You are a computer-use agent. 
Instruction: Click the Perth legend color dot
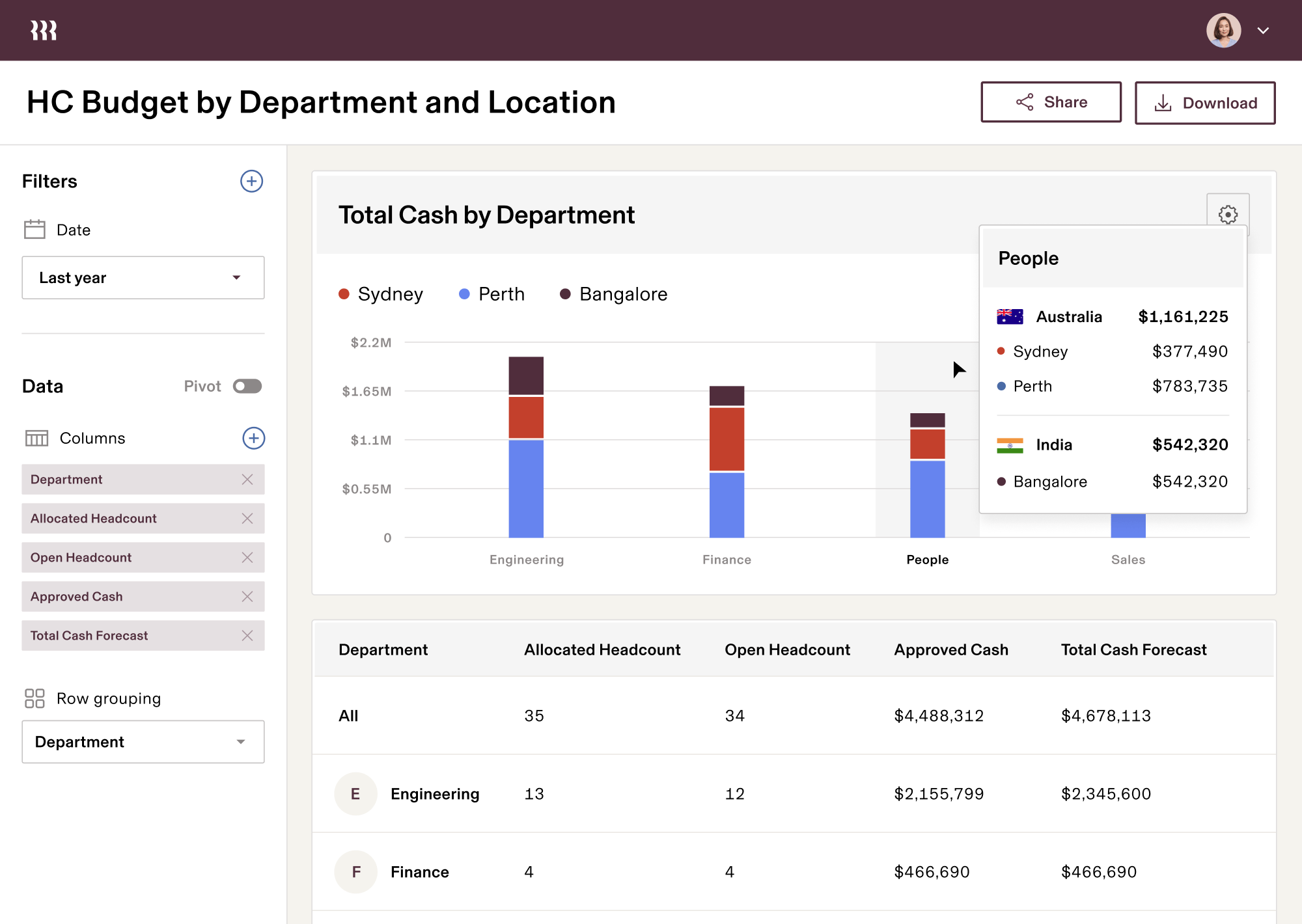coord(464,293)
